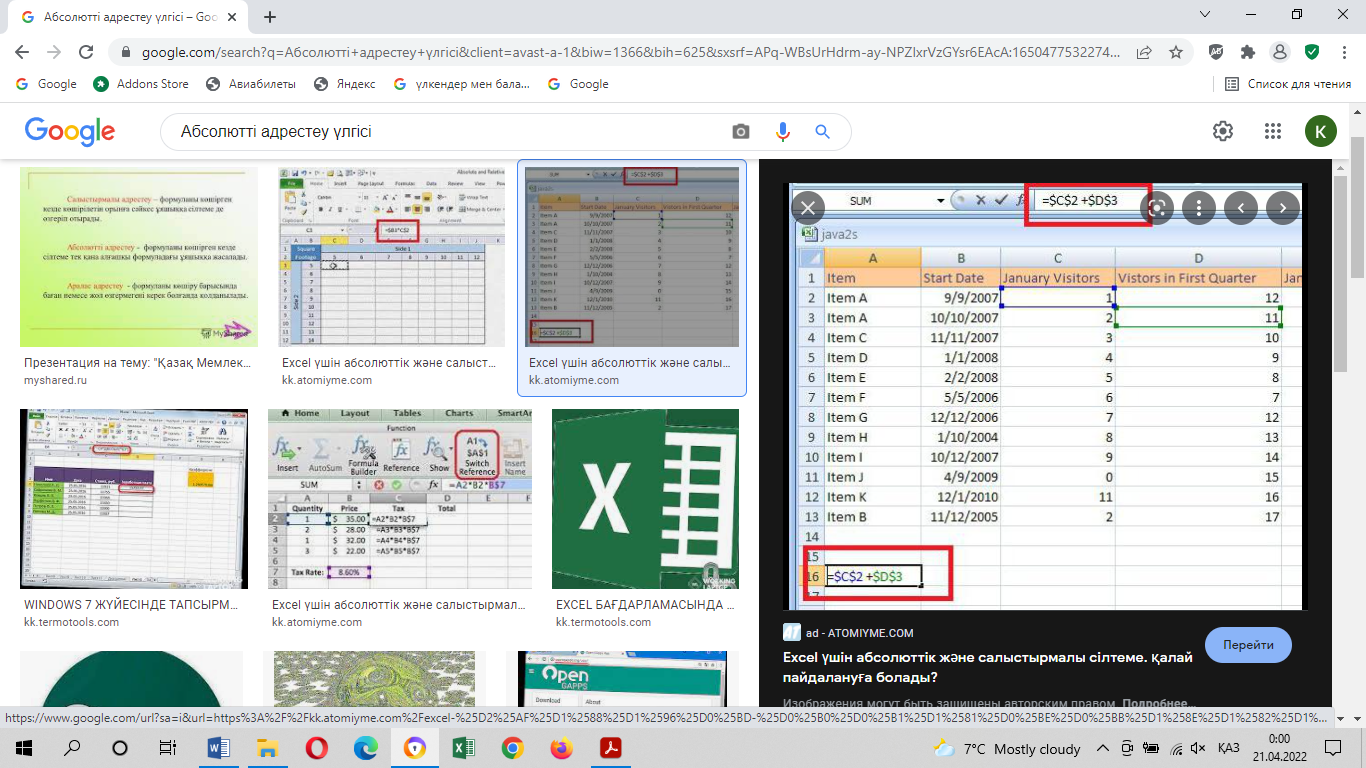Open the Google apps grid
Viewport: 1366px width, 768px height.
click(x=1272, y=132)
